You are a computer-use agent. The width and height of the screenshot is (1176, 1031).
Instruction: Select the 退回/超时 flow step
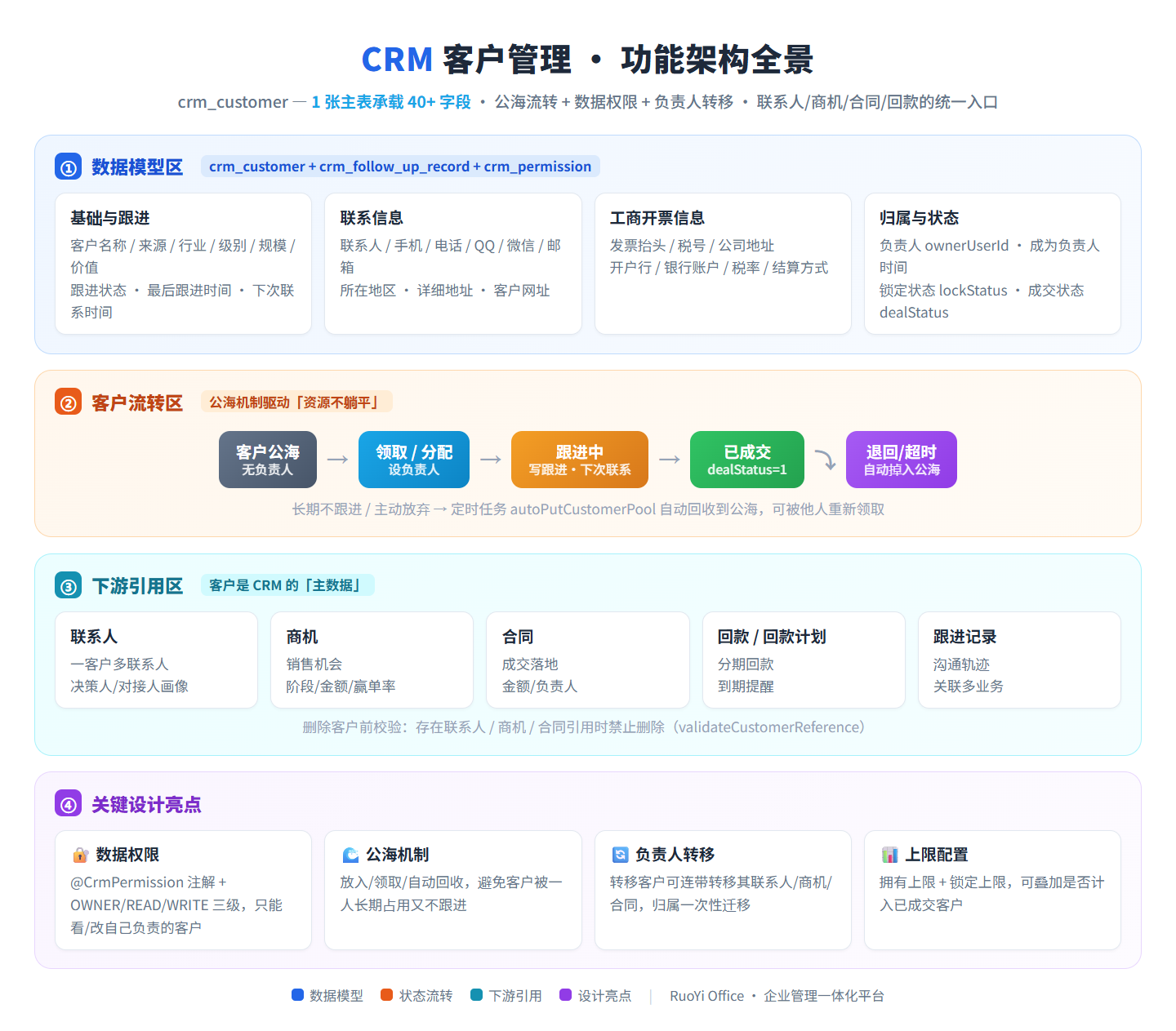902,460
